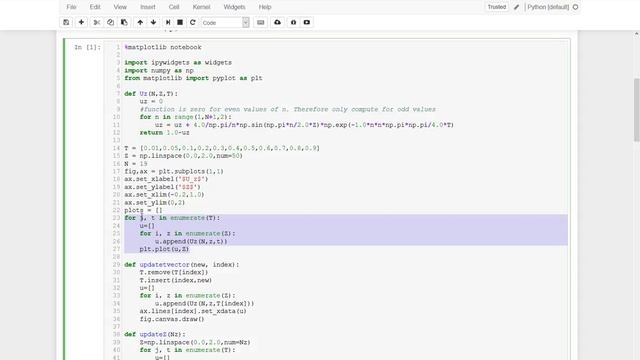Screen dimensions: 640x360
Task: Open the Edit menu
Action: point(95,7)
